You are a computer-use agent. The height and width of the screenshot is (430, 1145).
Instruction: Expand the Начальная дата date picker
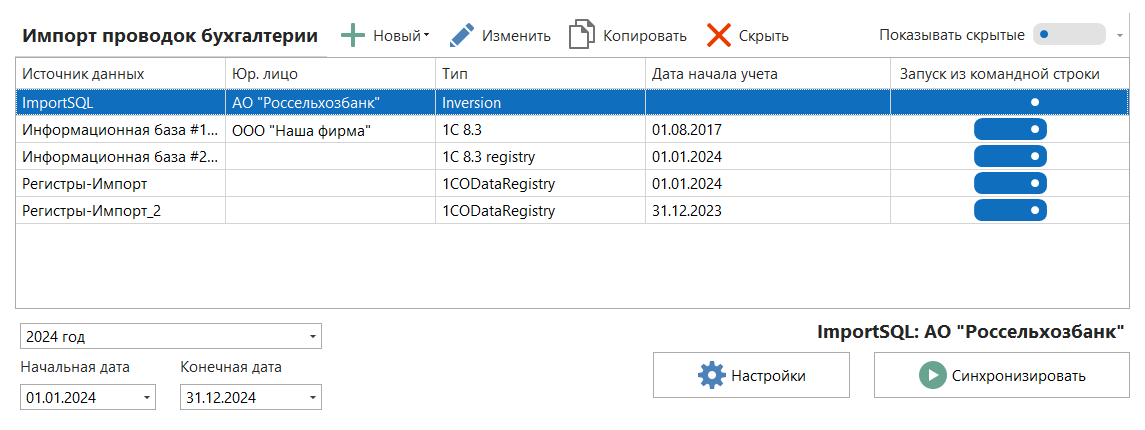click(148, 398)
